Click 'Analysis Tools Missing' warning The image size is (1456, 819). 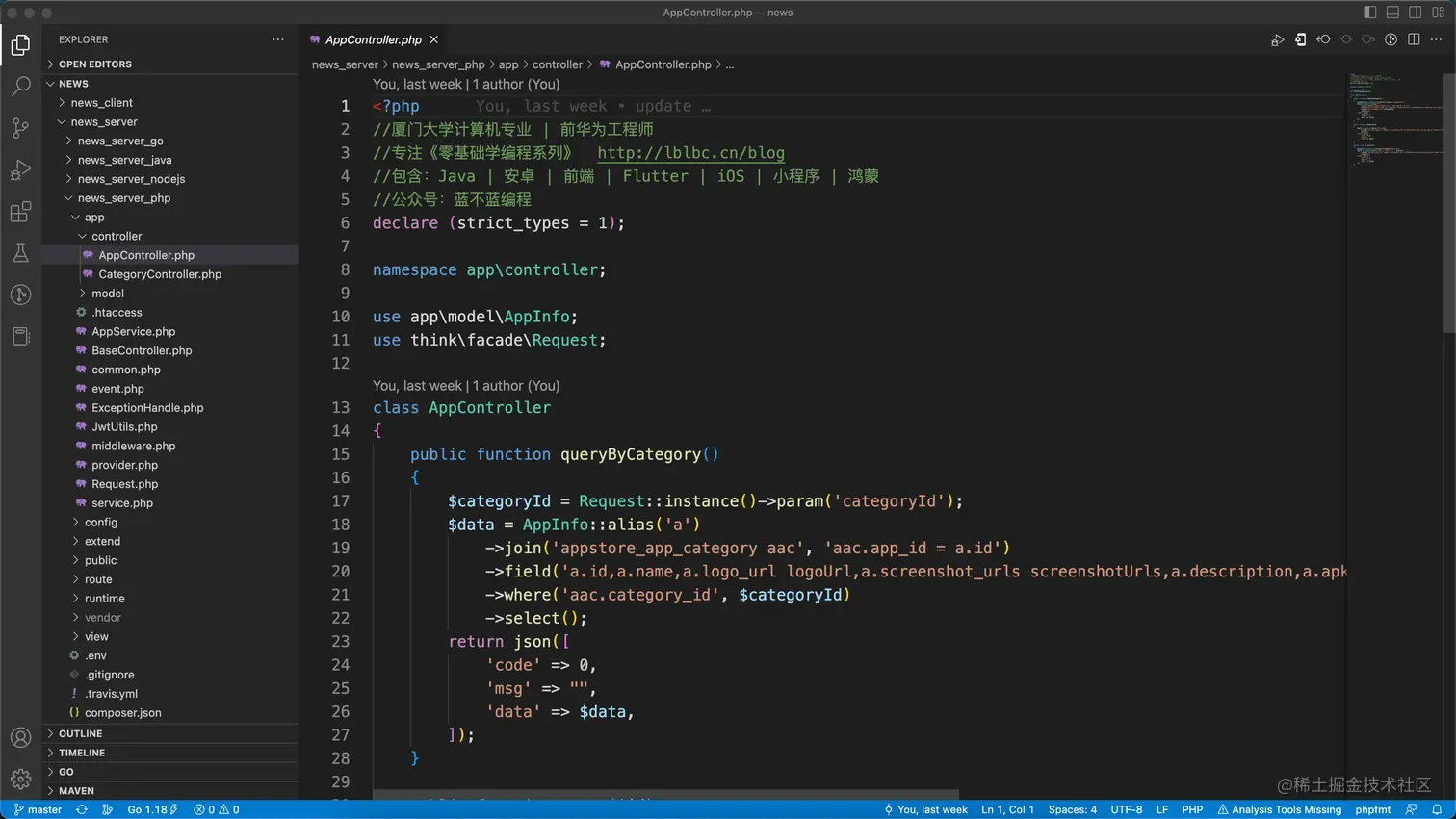click(1280, 809)
